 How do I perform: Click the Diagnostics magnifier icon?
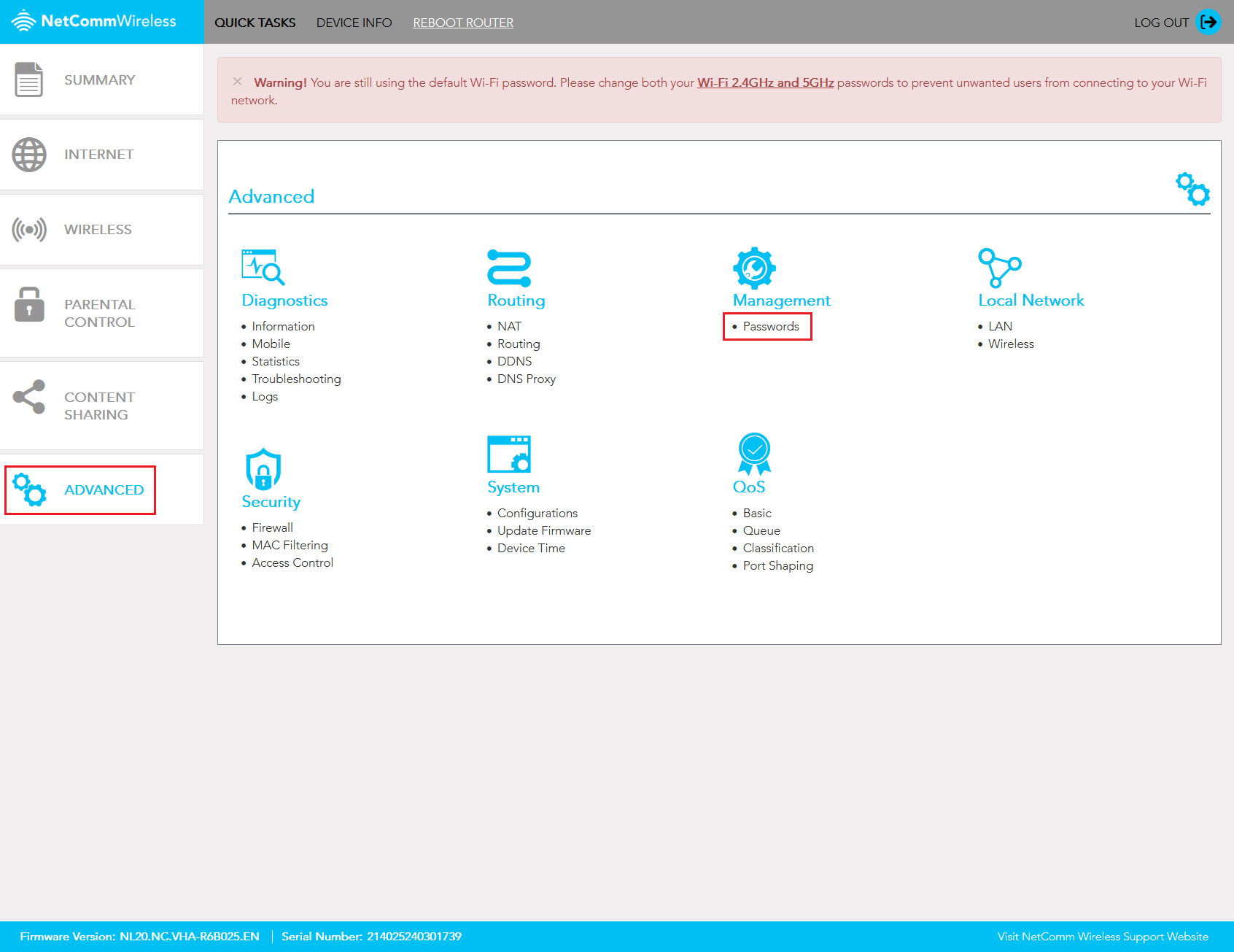(x=263, y=268)
